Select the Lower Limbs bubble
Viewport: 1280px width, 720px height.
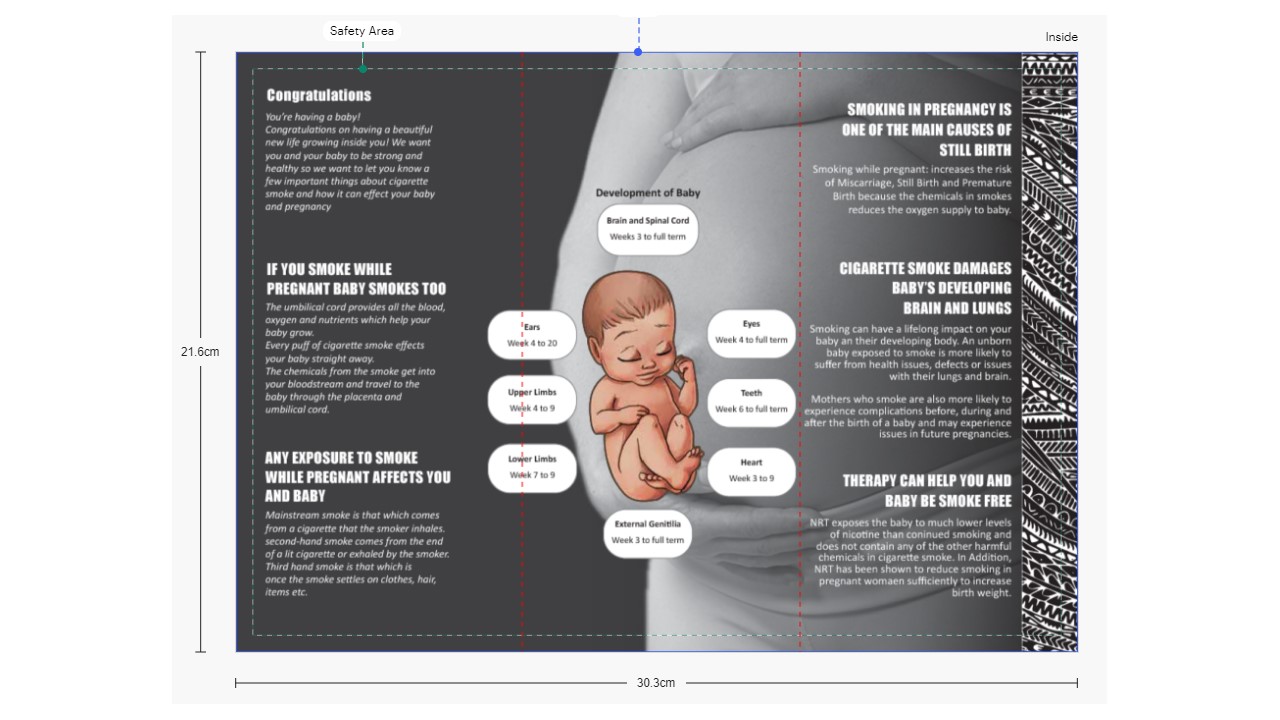pyautogui.click(x=532, y=467)
